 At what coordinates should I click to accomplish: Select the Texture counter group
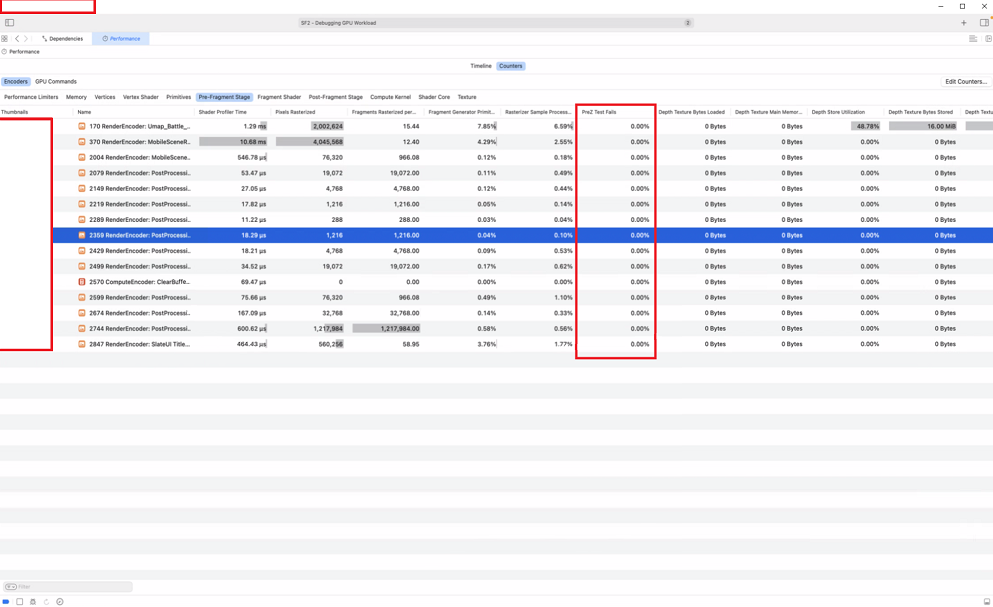[x=467, y=97]
